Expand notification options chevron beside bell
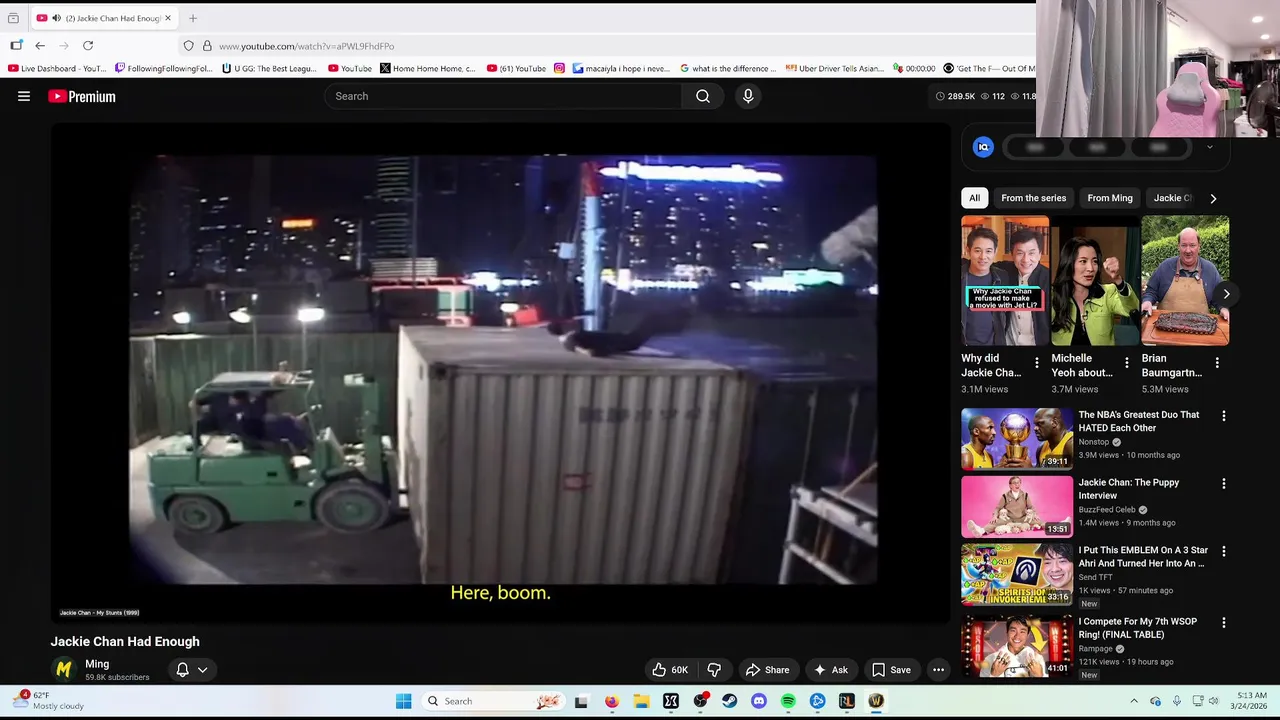 coord(202,670)
